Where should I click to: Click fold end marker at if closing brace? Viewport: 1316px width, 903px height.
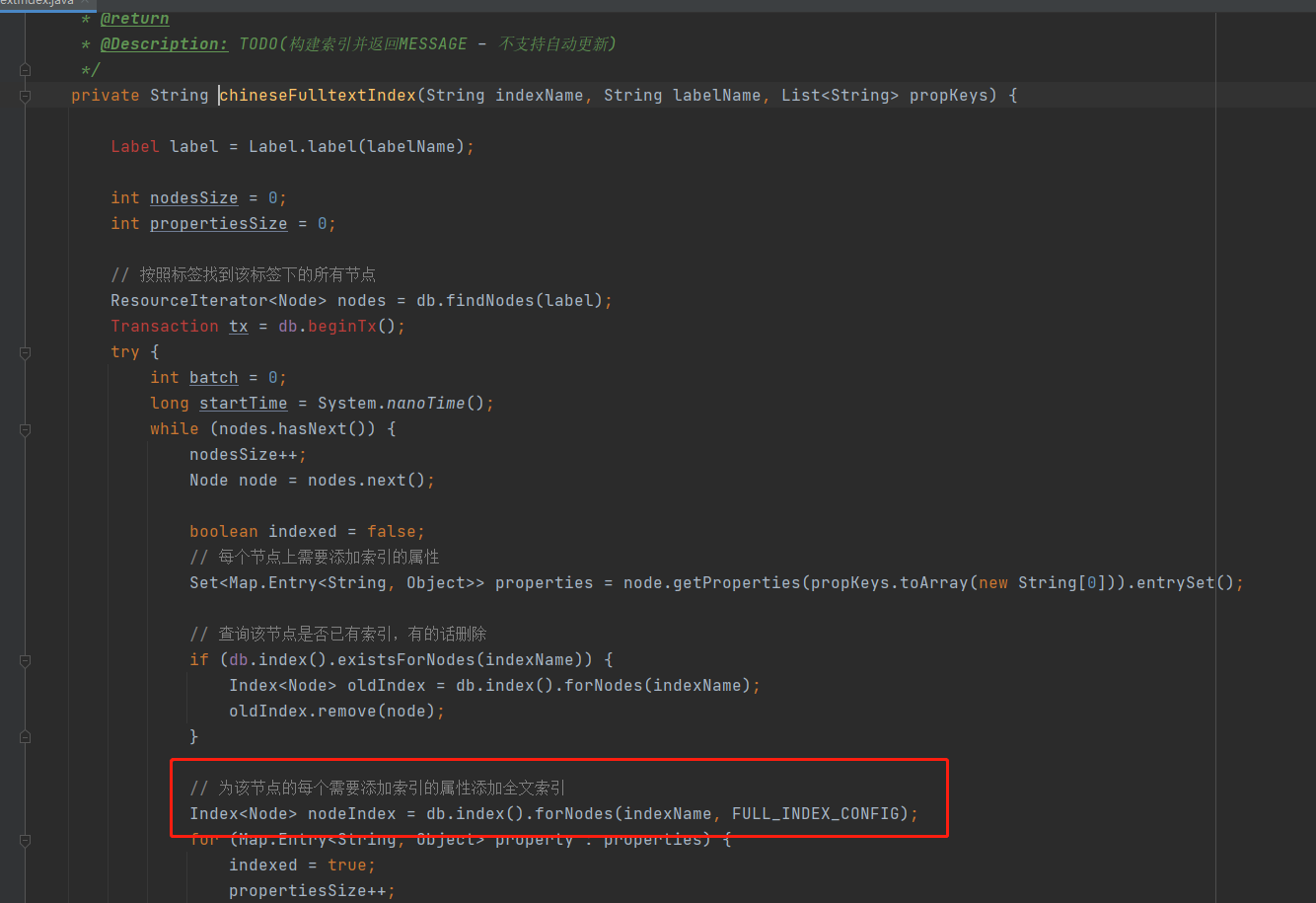tap(25, 737)
